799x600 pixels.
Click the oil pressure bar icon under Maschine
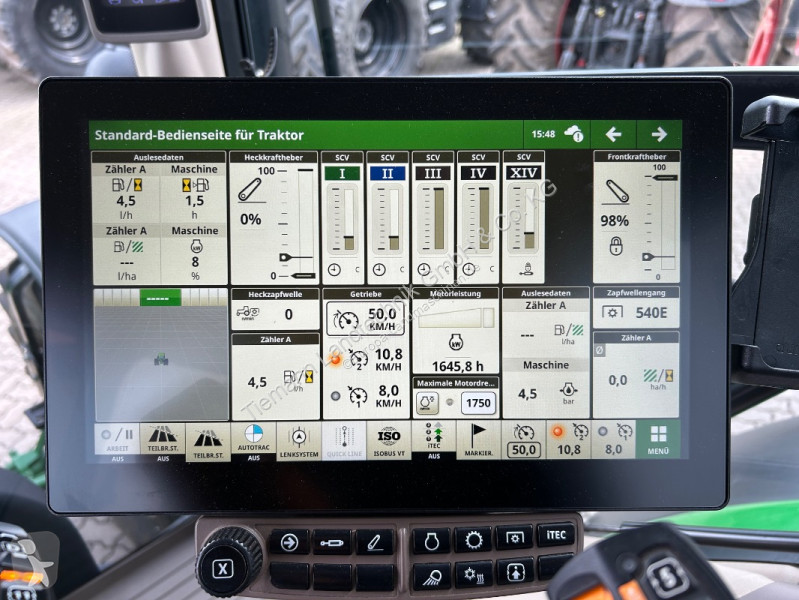[568, 391]
